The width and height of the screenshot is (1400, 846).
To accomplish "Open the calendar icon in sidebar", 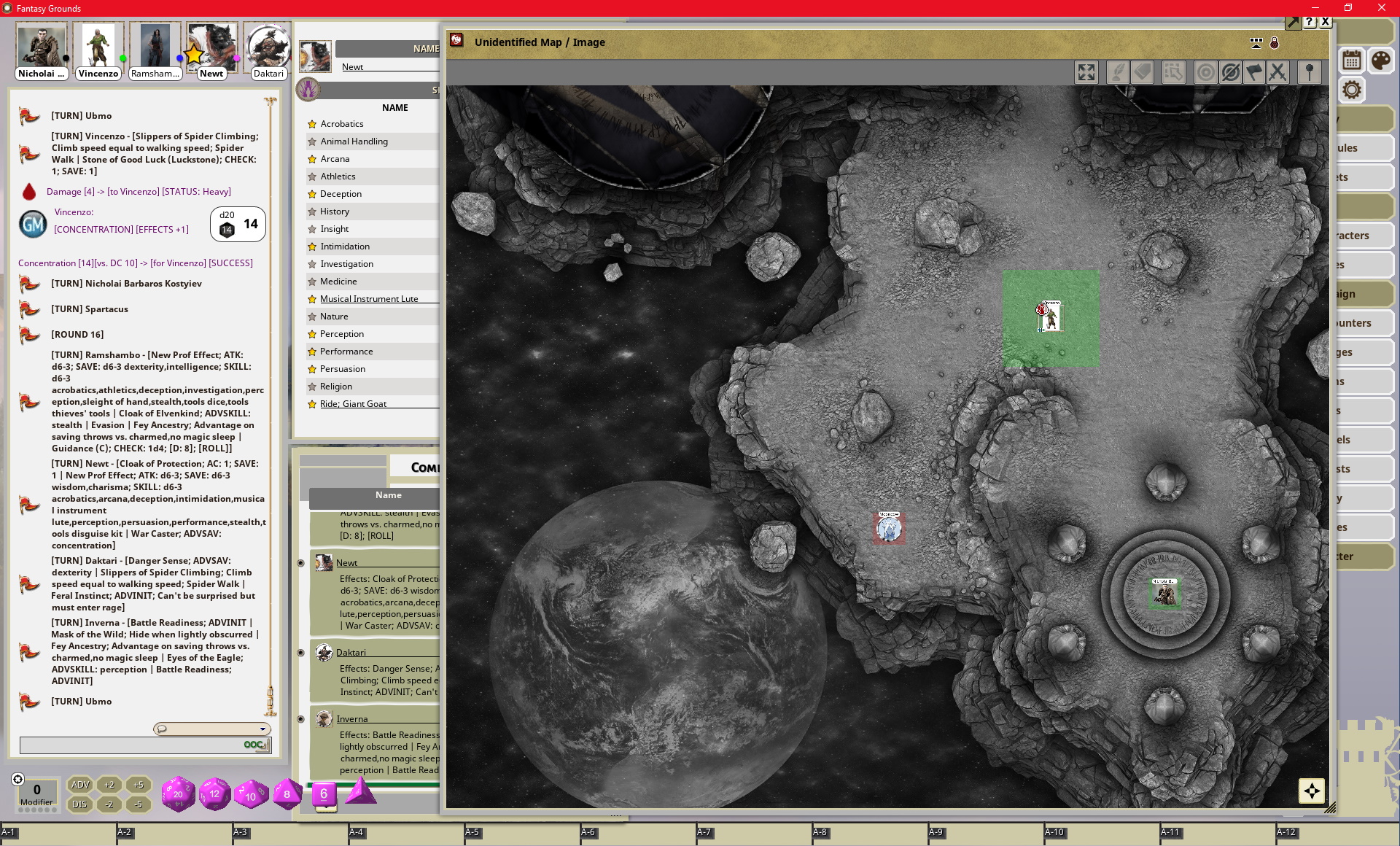I will pos(1352,61).
